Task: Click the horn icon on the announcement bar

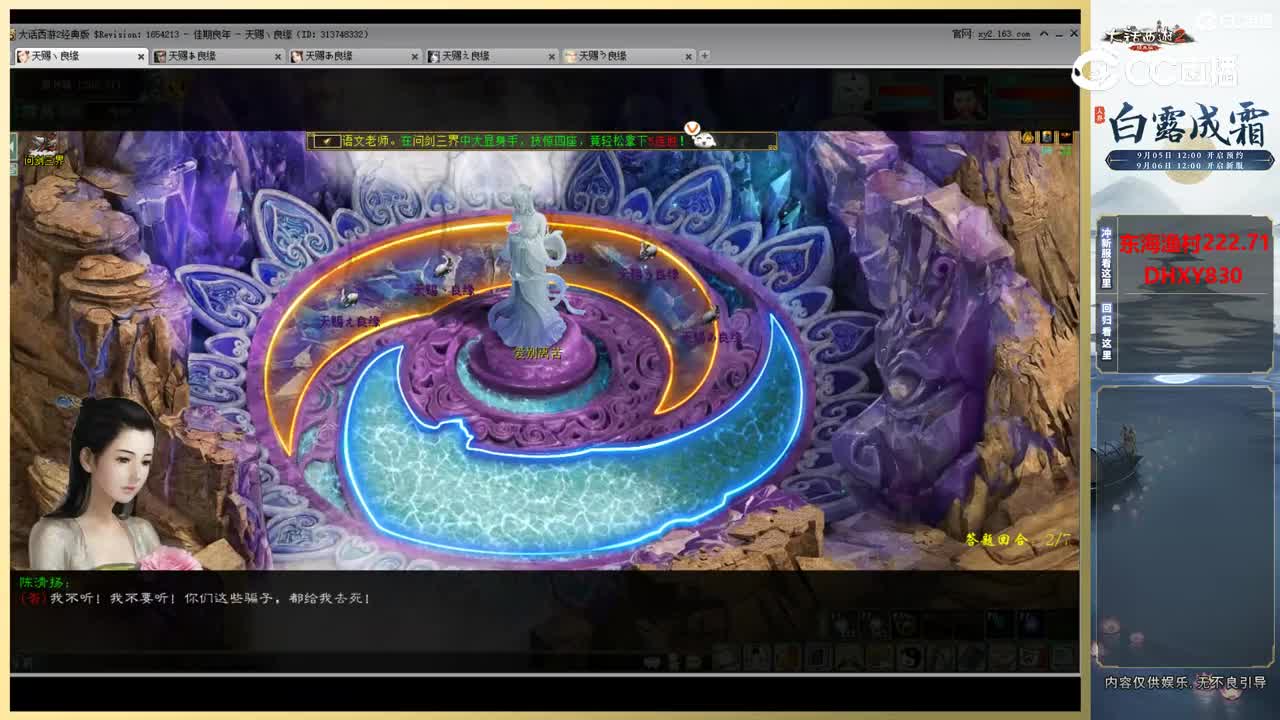Action: tap(326, 141)
